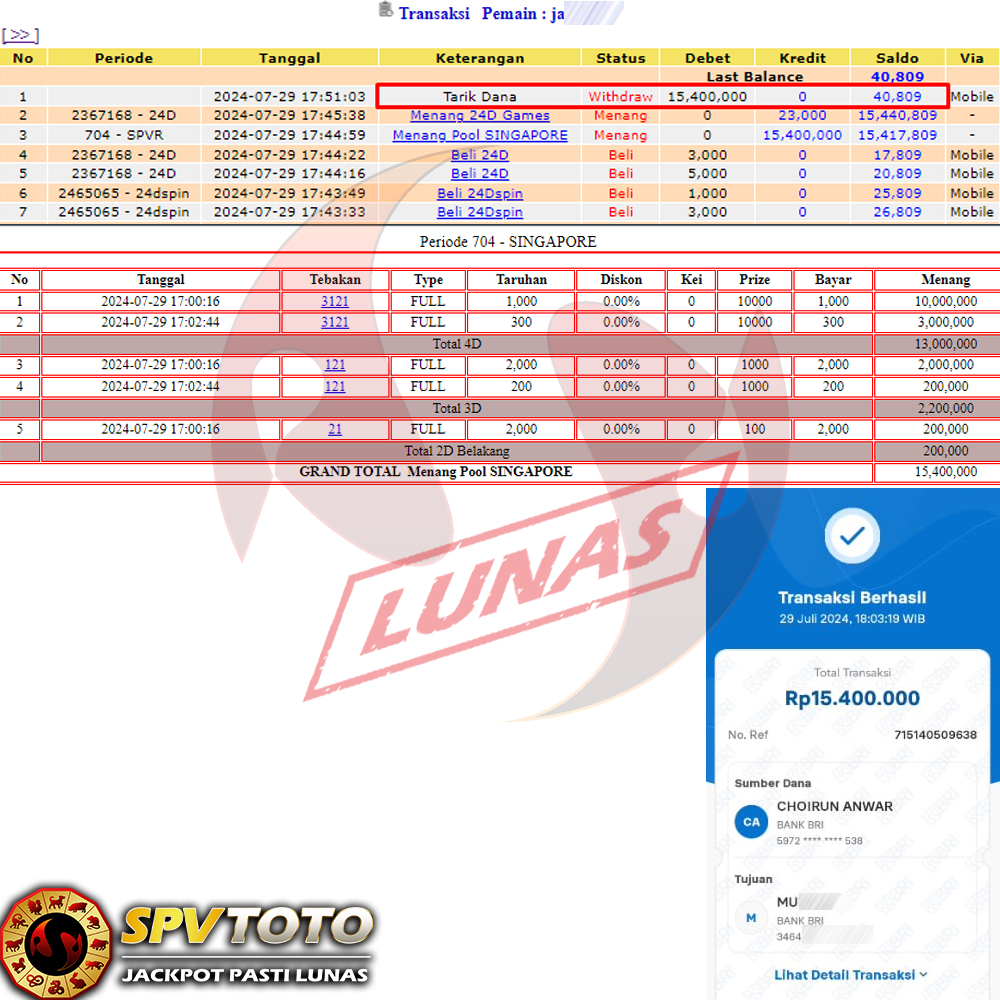The width and height of the screenshot is (1000, 1000).
Task: Click the Beli 24D link in row 4
Action: click(480, 155)
